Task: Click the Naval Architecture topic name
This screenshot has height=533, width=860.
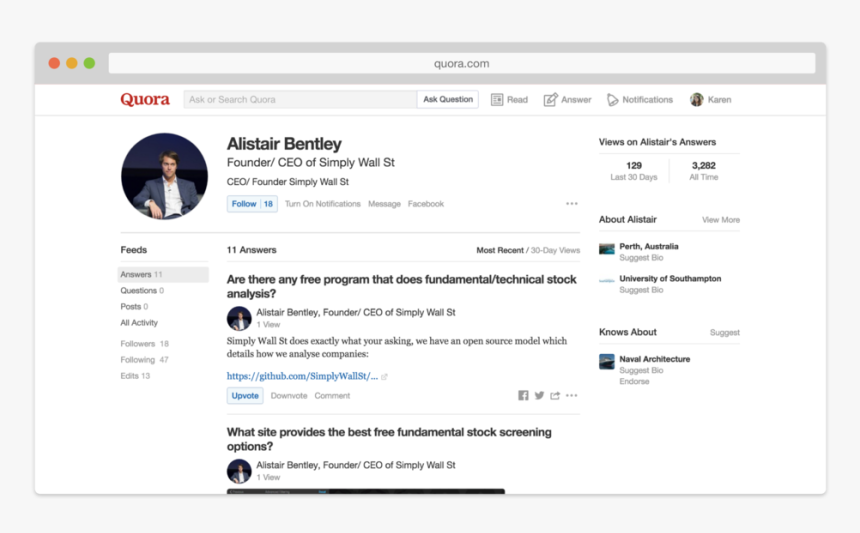Action: pos(655,359)
